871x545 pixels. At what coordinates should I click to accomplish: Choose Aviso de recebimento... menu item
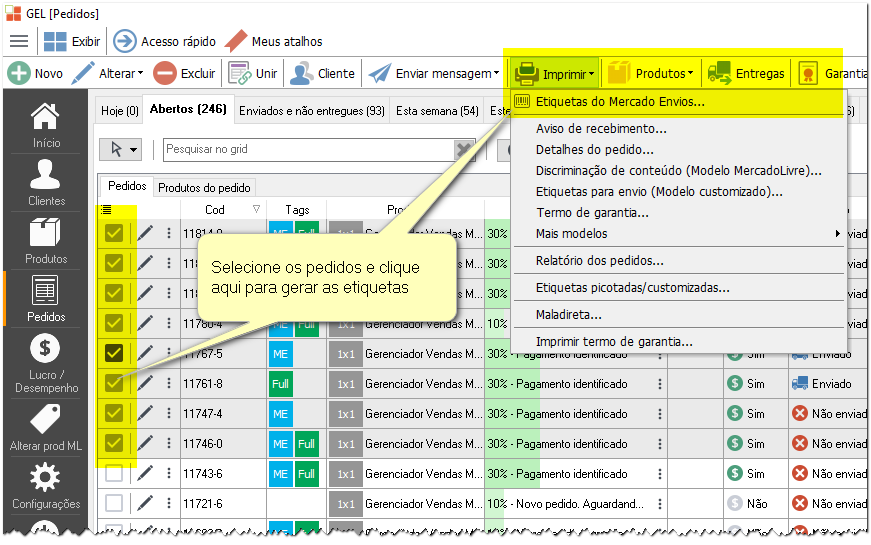point(601,128)
